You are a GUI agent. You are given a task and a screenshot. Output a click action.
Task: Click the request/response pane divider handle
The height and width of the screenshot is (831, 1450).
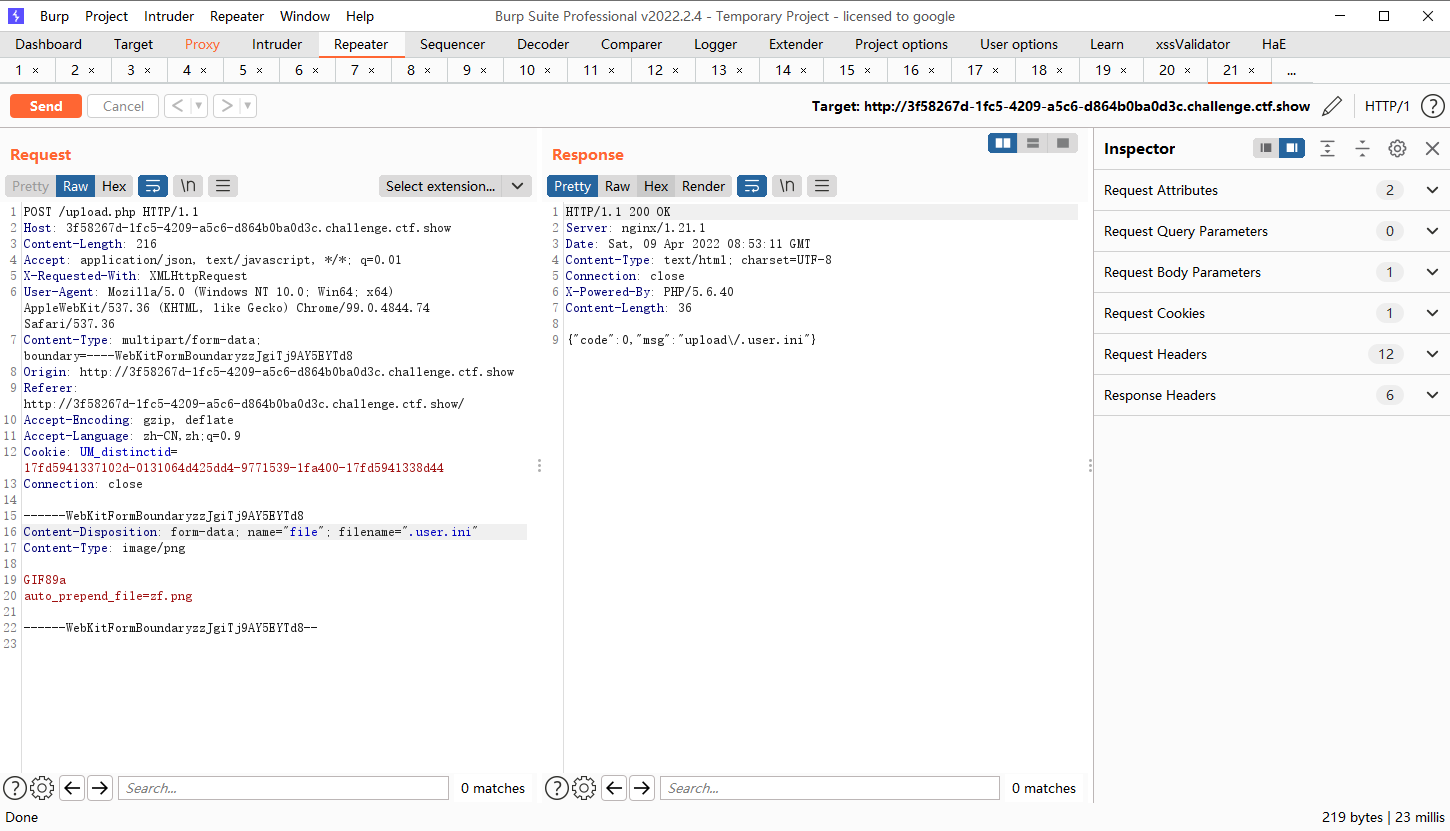click(540, 465)
